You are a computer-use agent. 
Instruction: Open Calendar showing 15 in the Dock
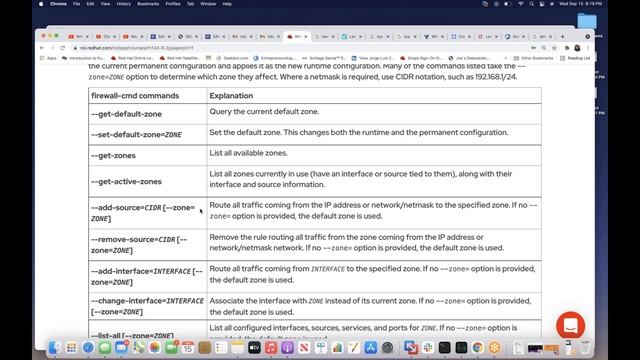(188, 347)
